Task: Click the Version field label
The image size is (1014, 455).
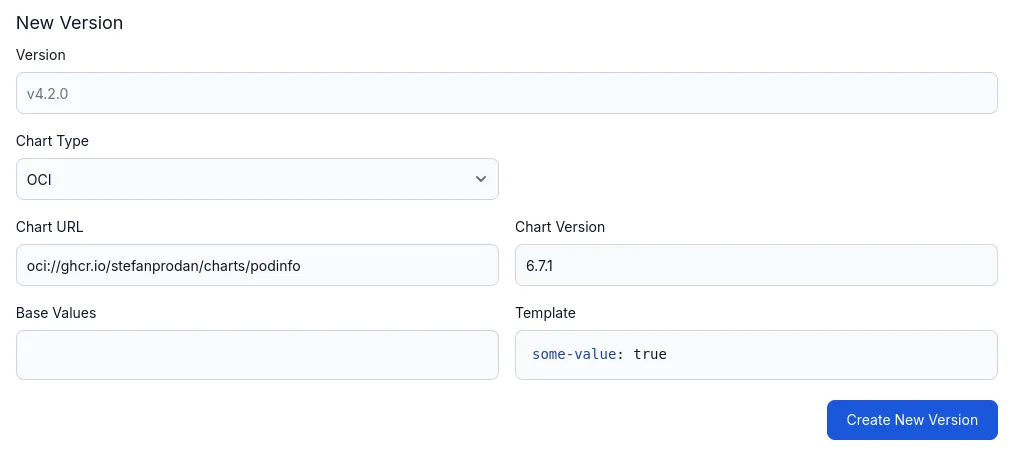Action: 41,55
